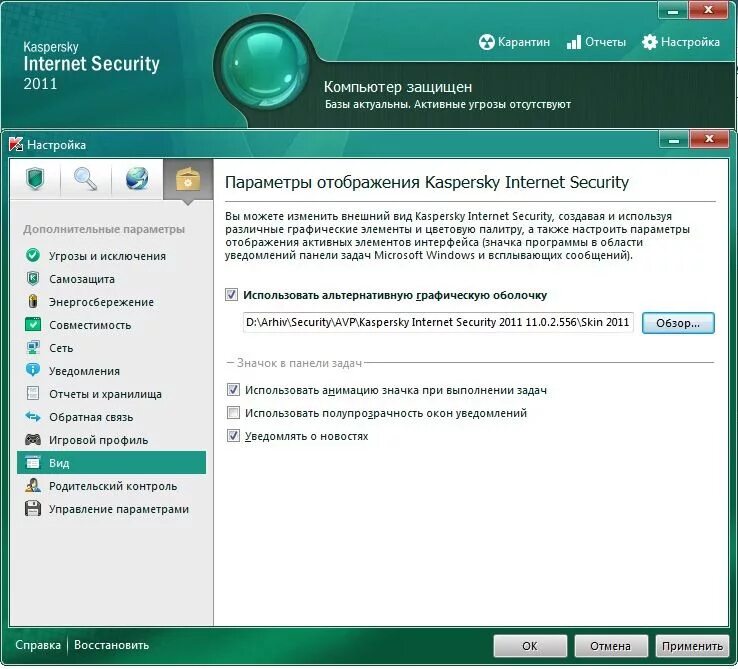Select Уведомления section

[x=112, y=371]
